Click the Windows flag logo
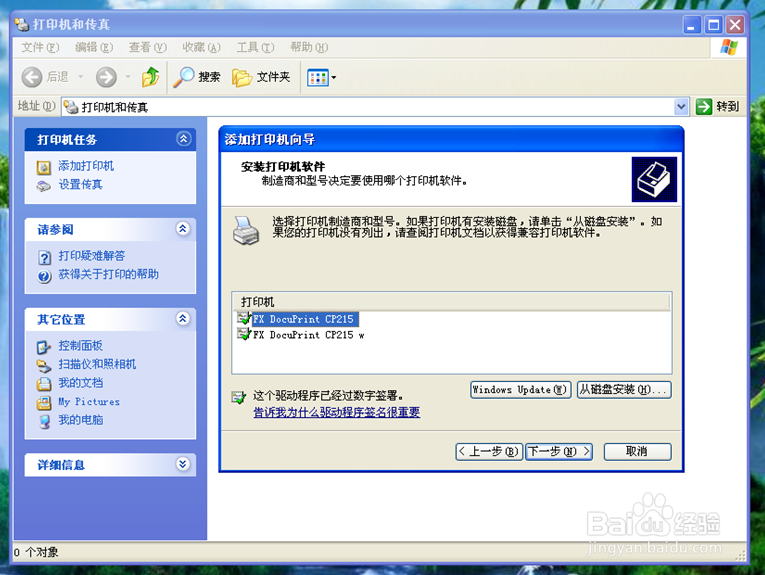Screen dimensions: 765x575 (728, 48)
